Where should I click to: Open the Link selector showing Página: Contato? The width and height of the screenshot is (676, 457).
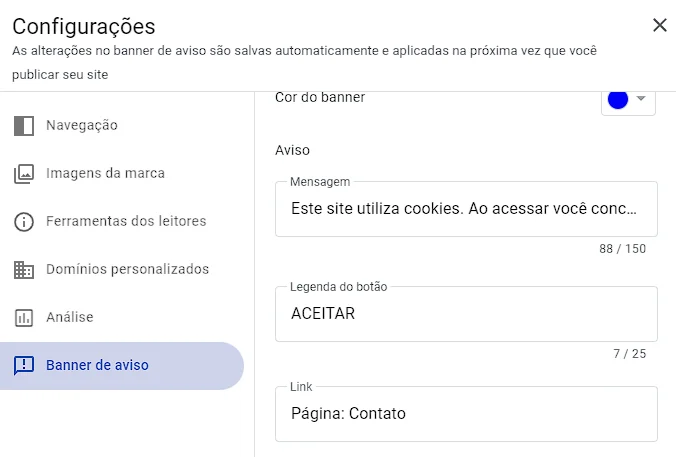(466, 413)
